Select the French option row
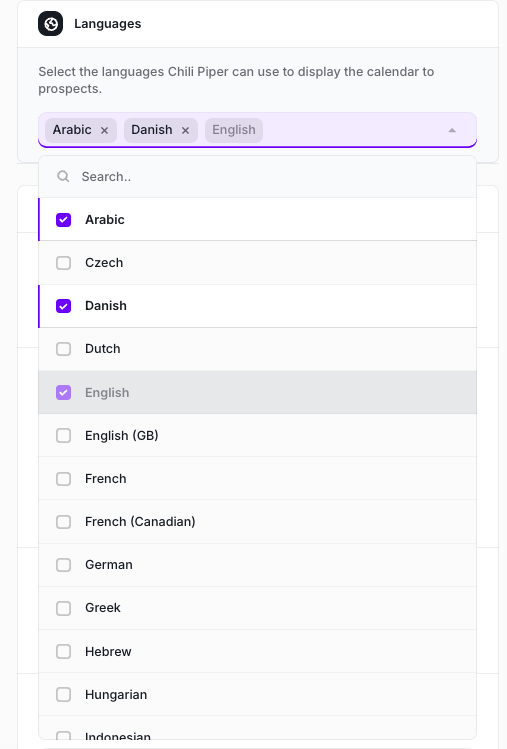 tap(258, 479)
